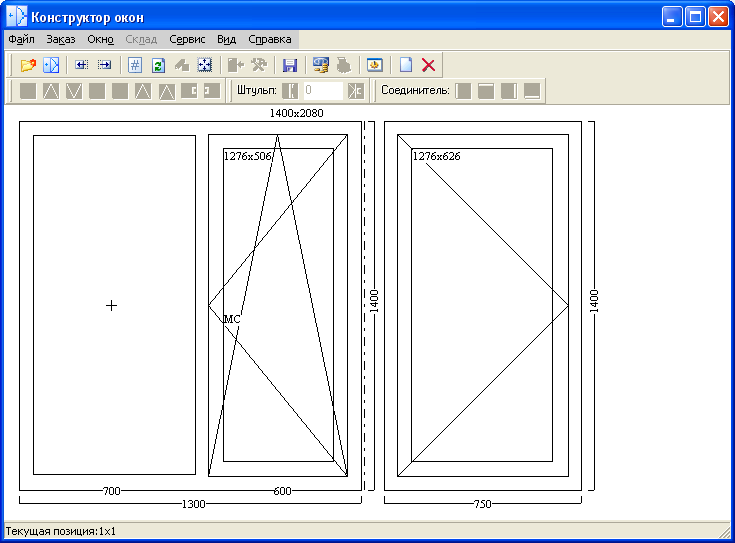Select the left-side Соединитель icon
The image size is (735, 543).
point(463,90)
